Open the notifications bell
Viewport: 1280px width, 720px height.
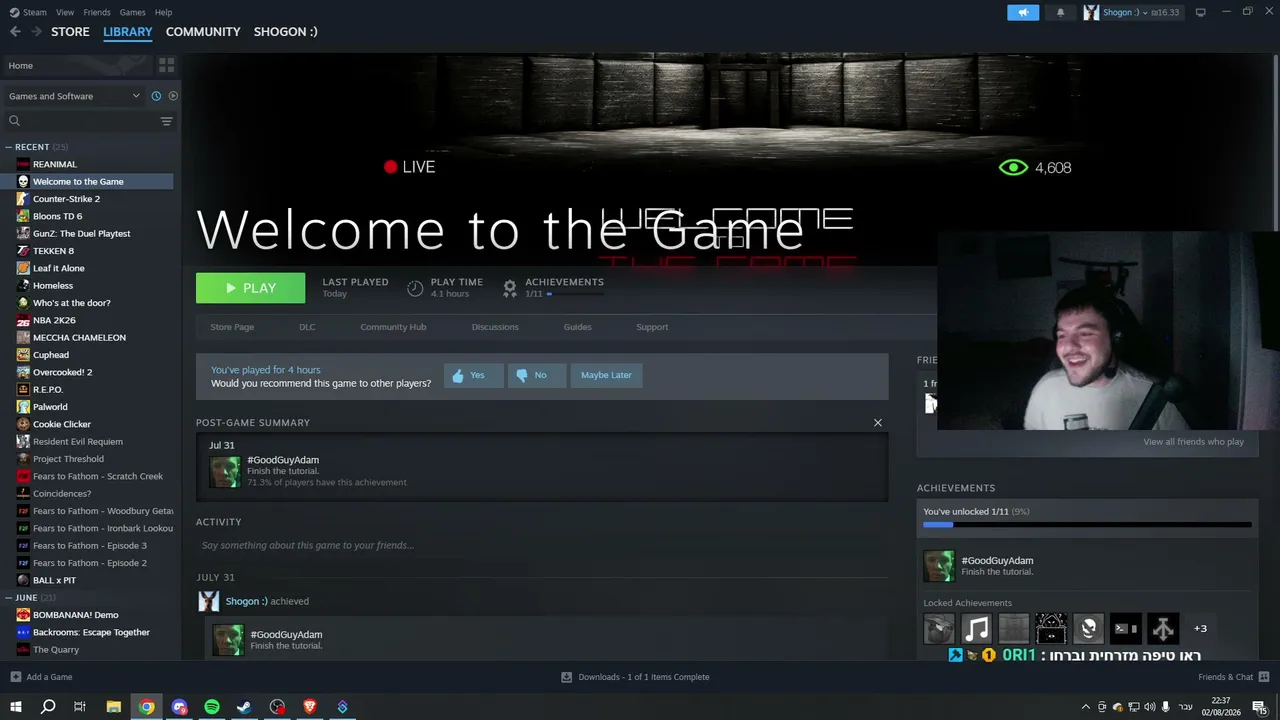[1060, 12]
